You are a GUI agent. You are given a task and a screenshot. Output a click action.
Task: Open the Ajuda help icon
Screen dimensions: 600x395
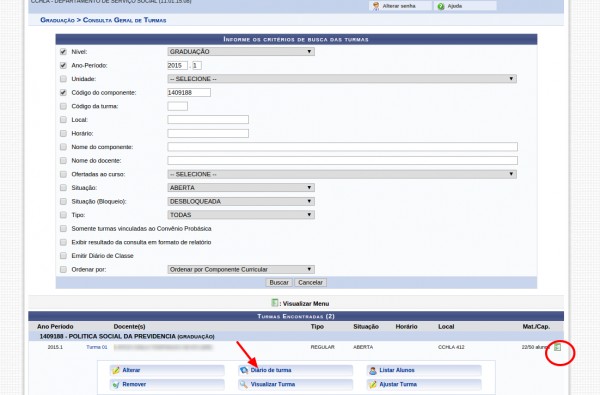click(x=441, y=6)
